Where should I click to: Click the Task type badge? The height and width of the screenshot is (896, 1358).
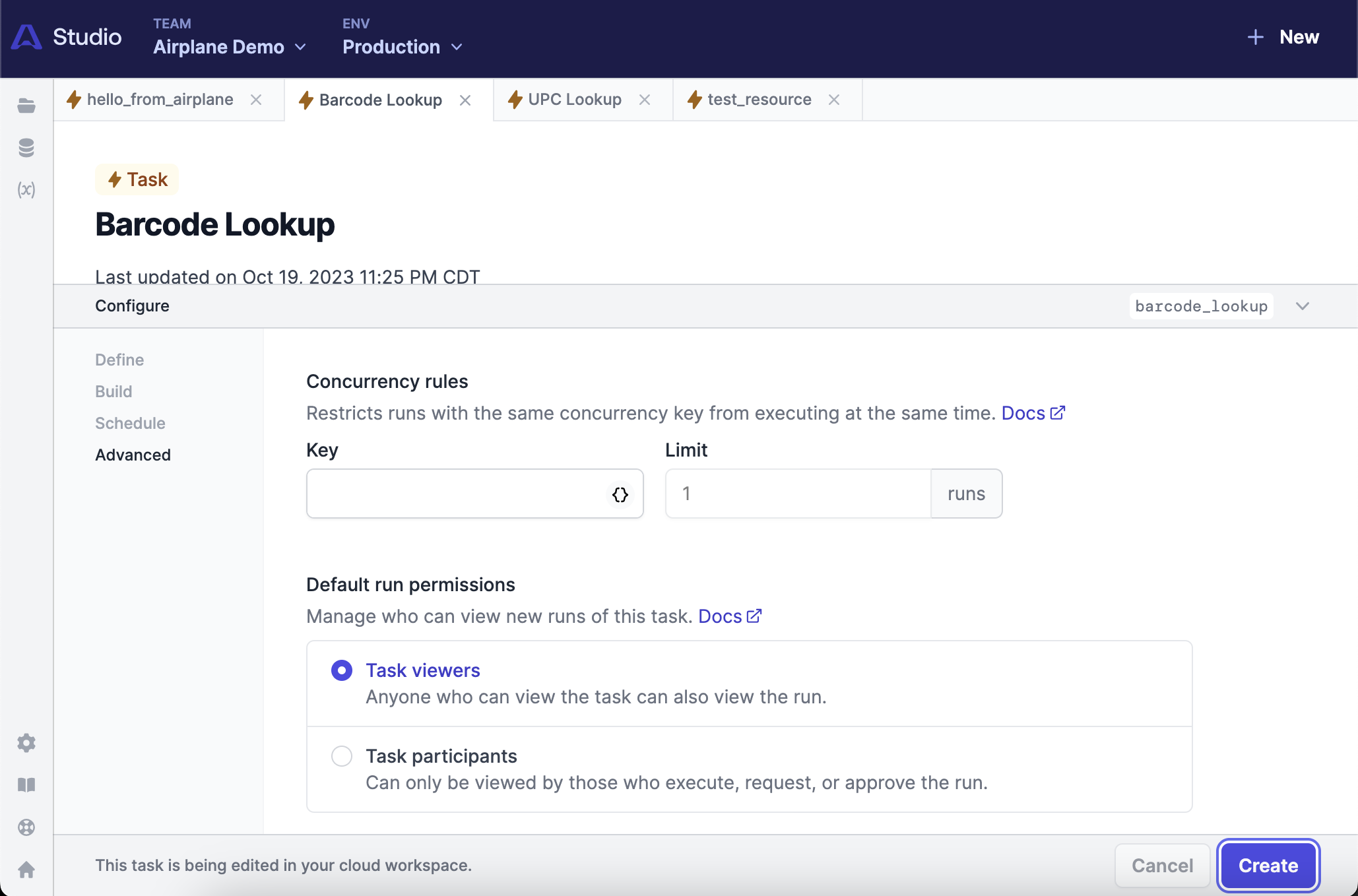pos(137,179)
